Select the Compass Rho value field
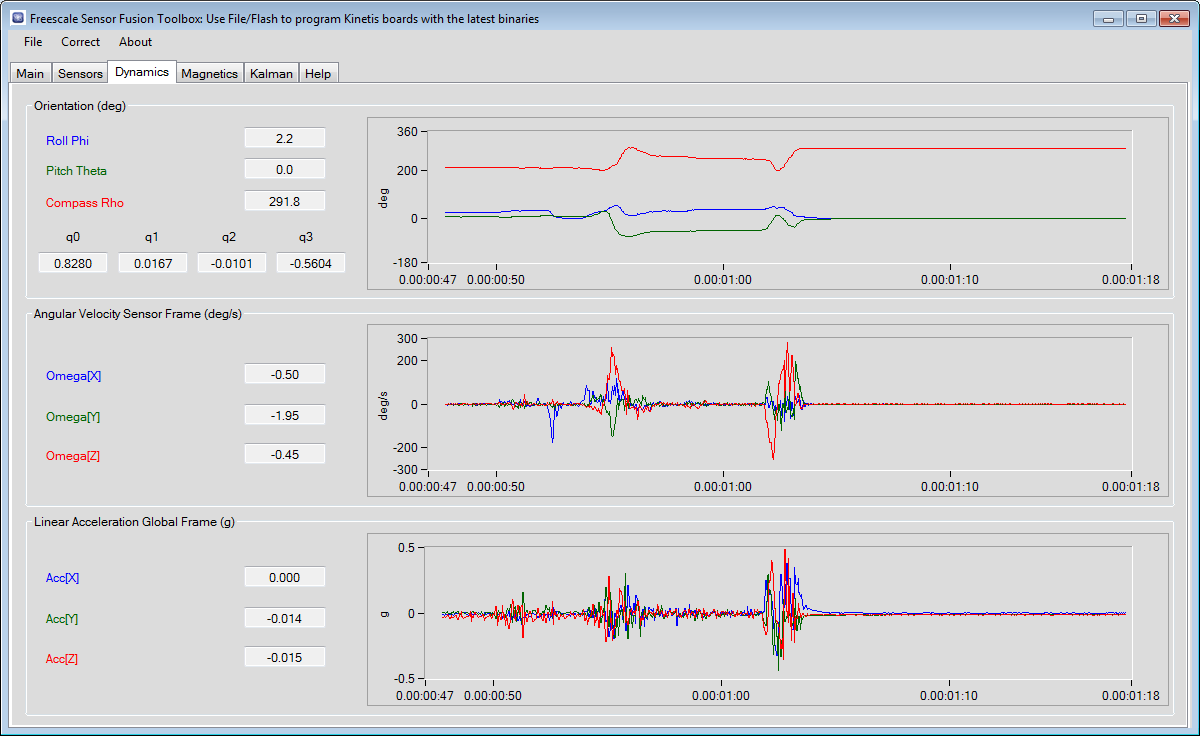 point(285,201)
